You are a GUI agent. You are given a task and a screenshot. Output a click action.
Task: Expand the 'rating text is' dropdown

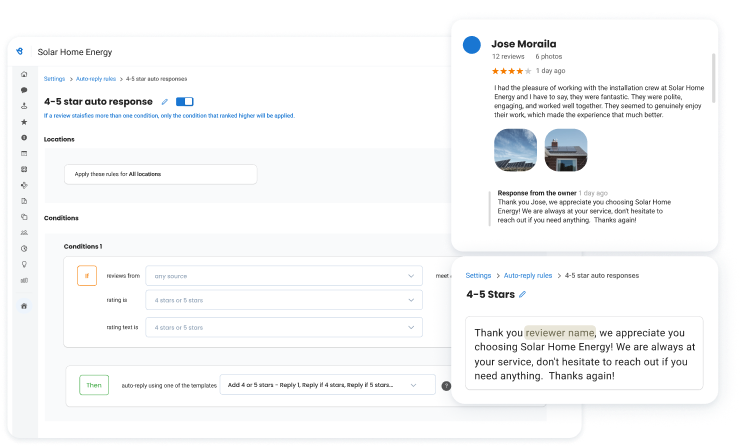pyautogui.click(x=284, y=327)
